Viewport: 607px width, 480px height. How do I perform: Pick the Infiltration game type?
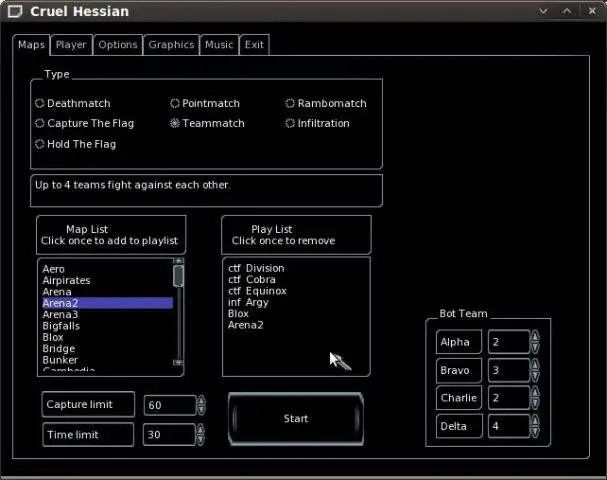317,123
